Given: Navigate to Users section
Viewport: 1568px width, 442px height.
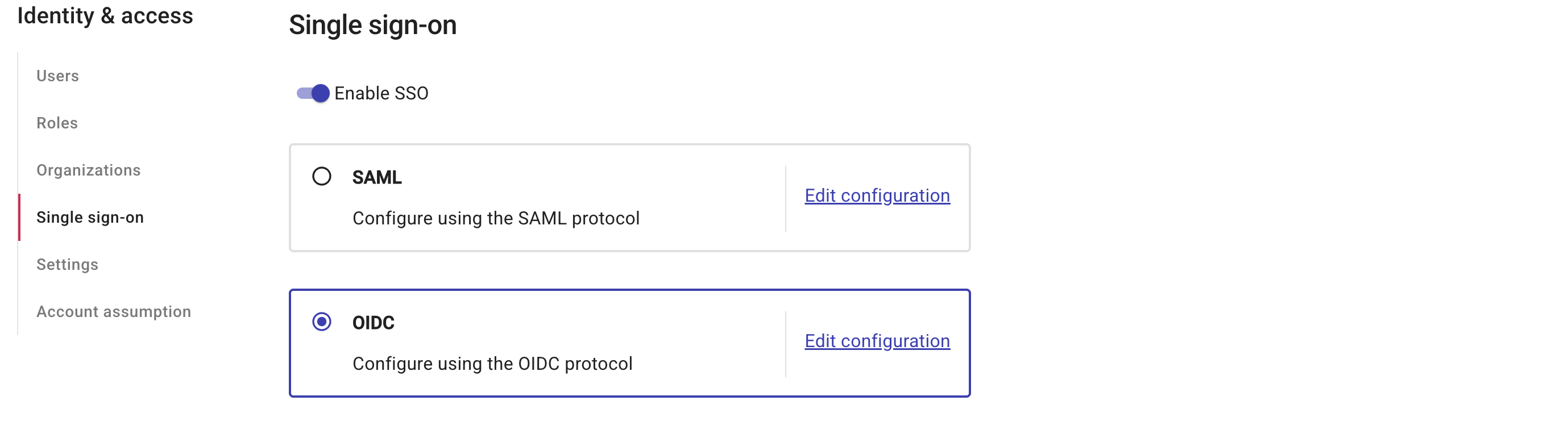Looking at the screenshot, I should pyautogui.click(x=57, y=77).
